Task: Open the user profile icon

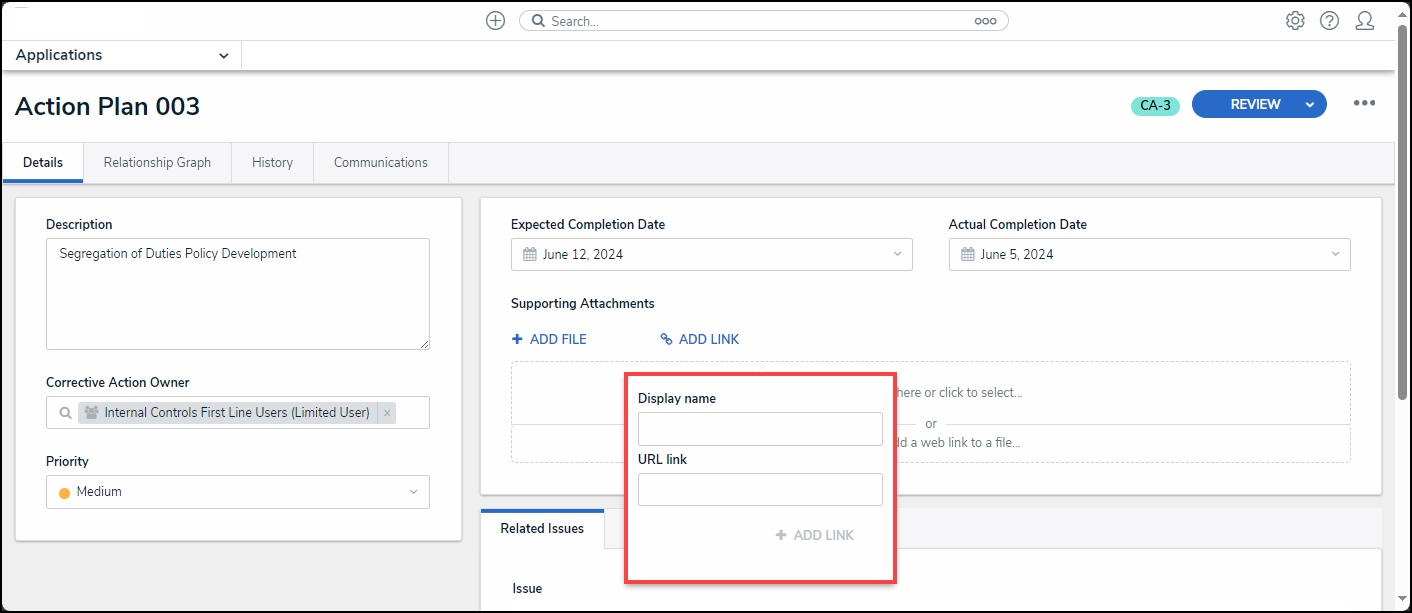Action: click(x=1364, y=21)
